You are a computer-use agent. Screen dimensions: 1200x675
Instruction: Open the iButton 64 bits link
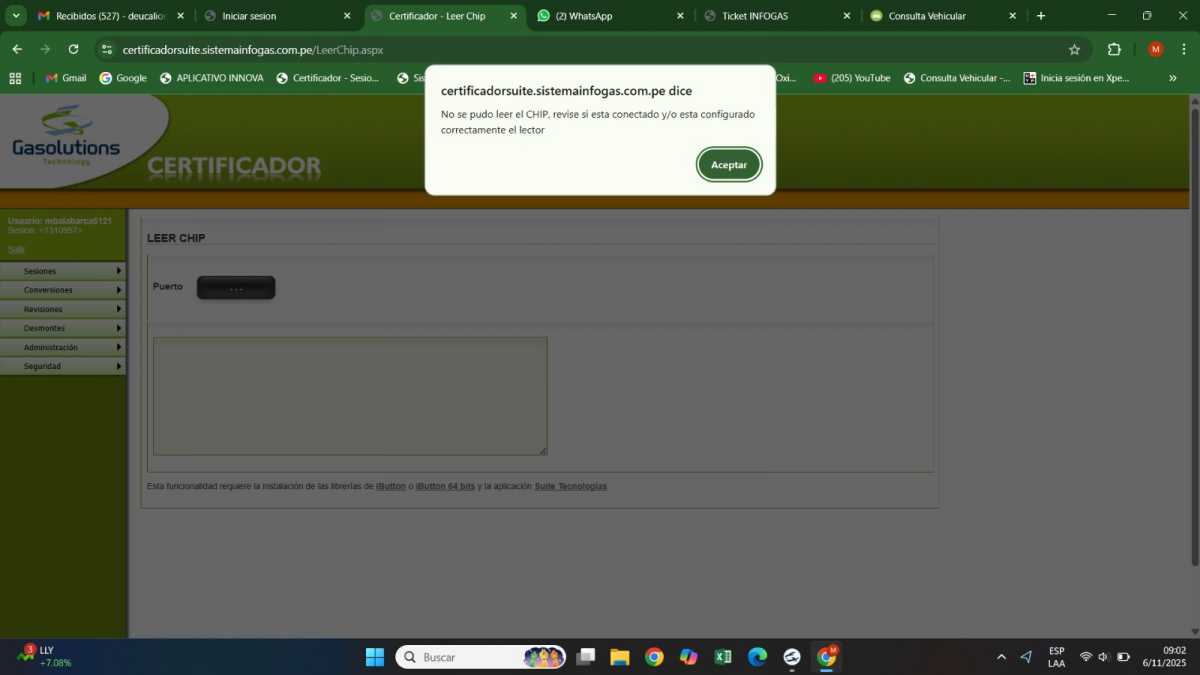[x=445, y=486]
